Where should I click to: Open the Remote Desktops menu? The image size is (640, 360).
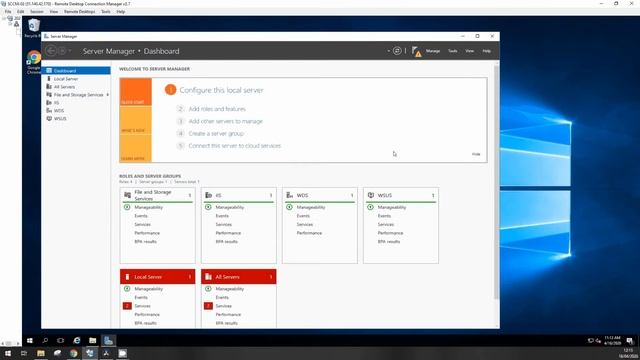pos(80,11)
